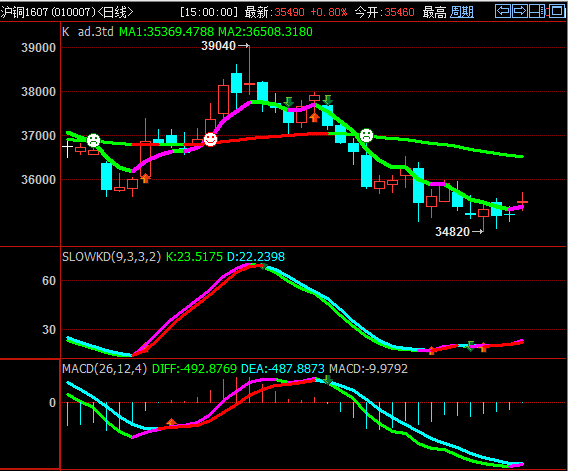This screenshot has height=471, width=568.
Task: Click the first sad face marker at 37000
Action: point(93,140)
